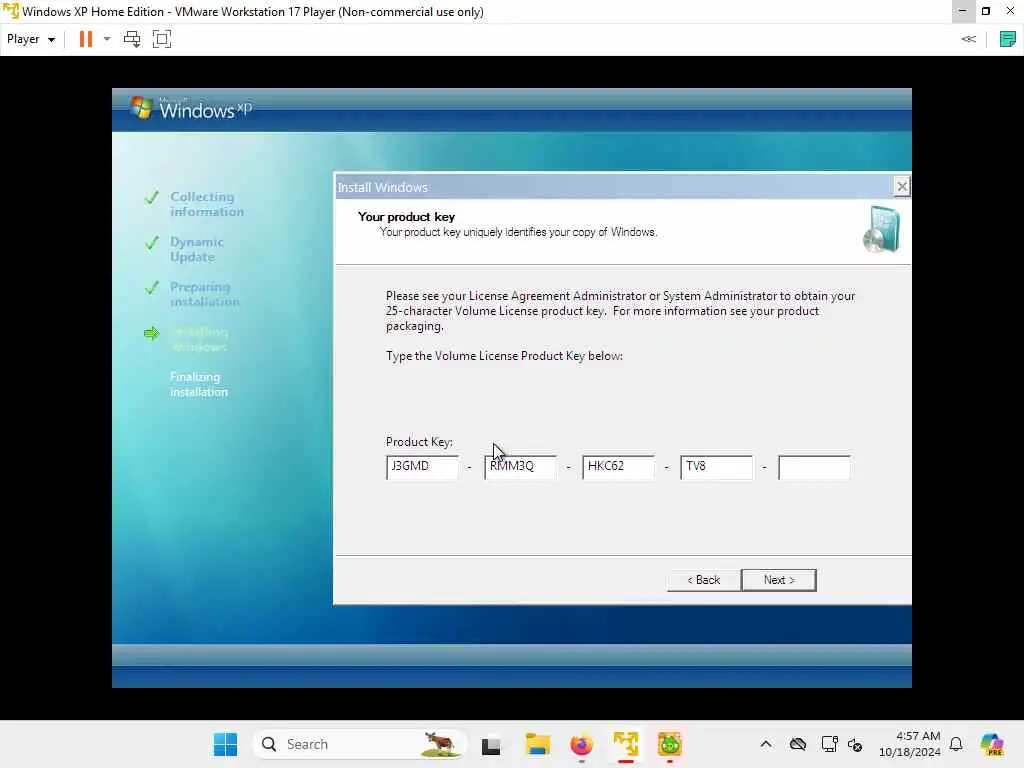Click the first product key field J3GMD
The width and height of the screenshot is (1024, 768).
(x=423, y=467)
